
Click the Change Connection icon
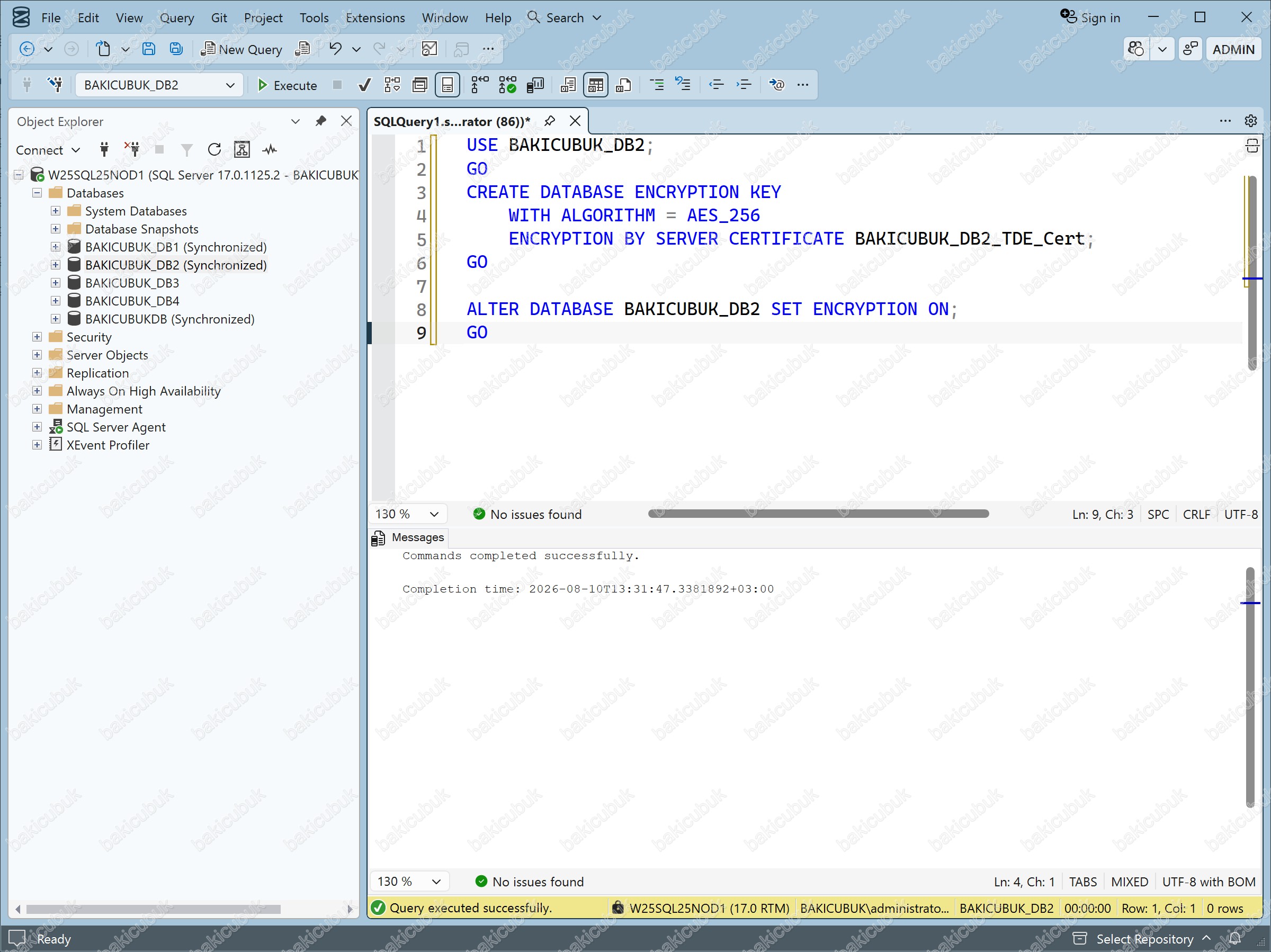point(55,85)
